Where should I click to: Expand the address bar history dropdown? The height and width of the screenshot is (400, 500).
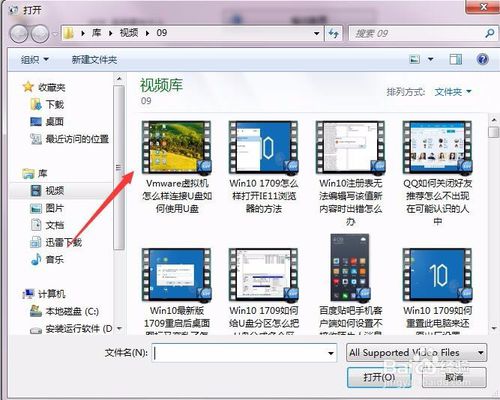pos(317,33)
